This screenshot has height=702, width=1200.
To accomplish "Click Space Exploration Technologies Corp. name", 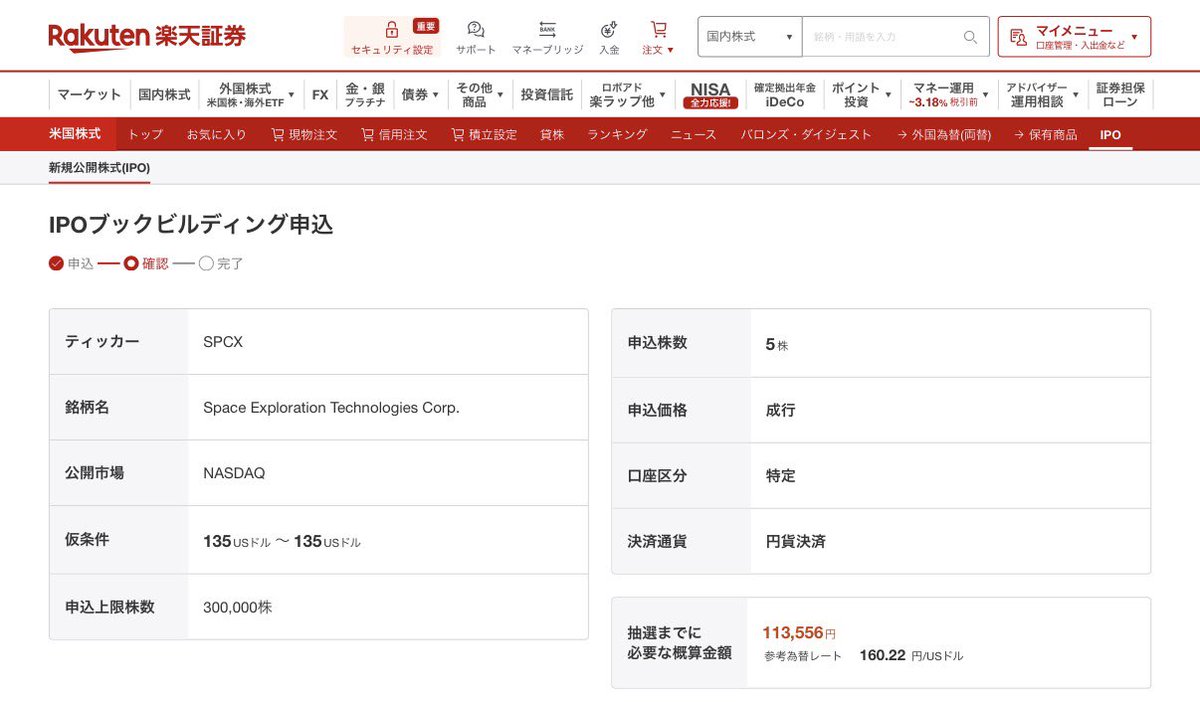I will coord(331,408).
